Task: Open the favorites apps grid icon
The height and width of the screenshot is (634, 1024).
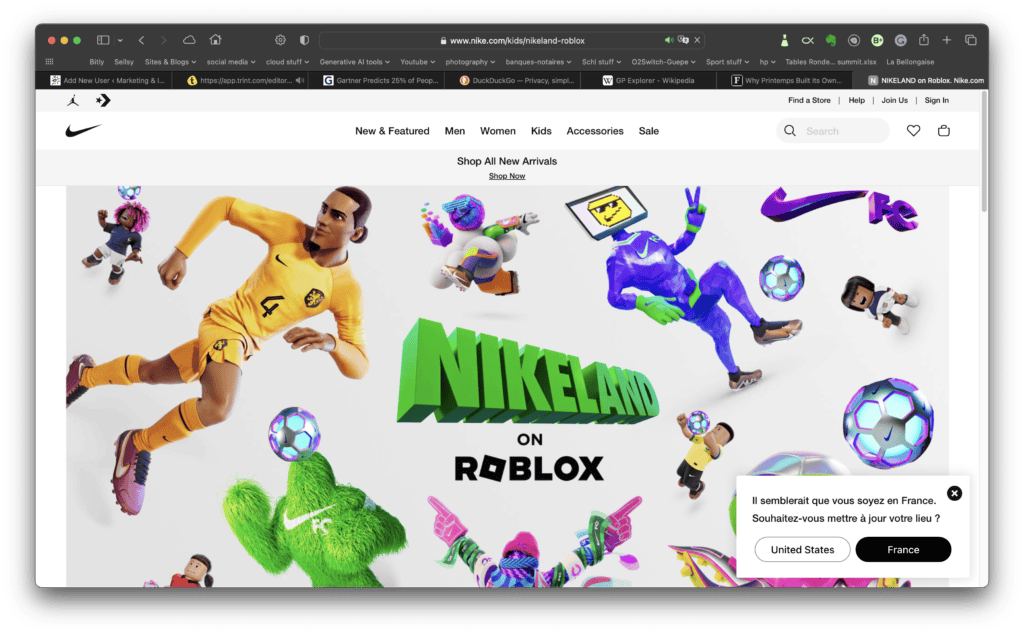Action: [x=49, y=62]
